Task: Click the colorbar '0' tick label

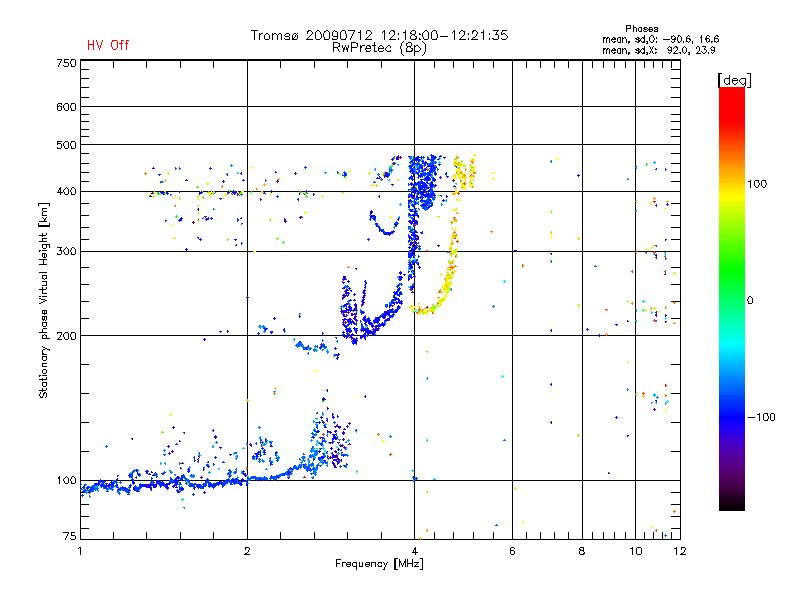Action: coord(750,301)
